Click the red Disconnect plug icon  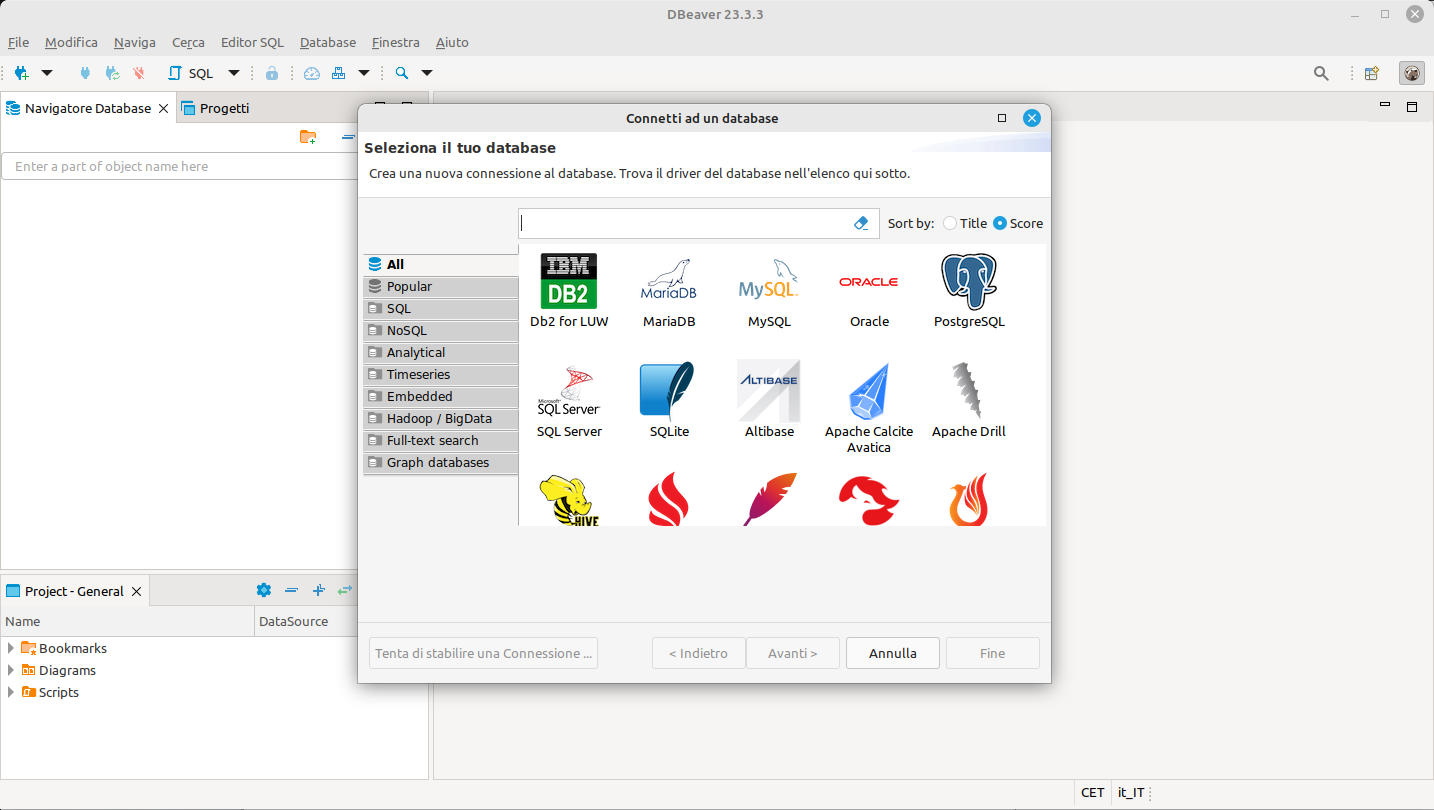click(139, 73)
